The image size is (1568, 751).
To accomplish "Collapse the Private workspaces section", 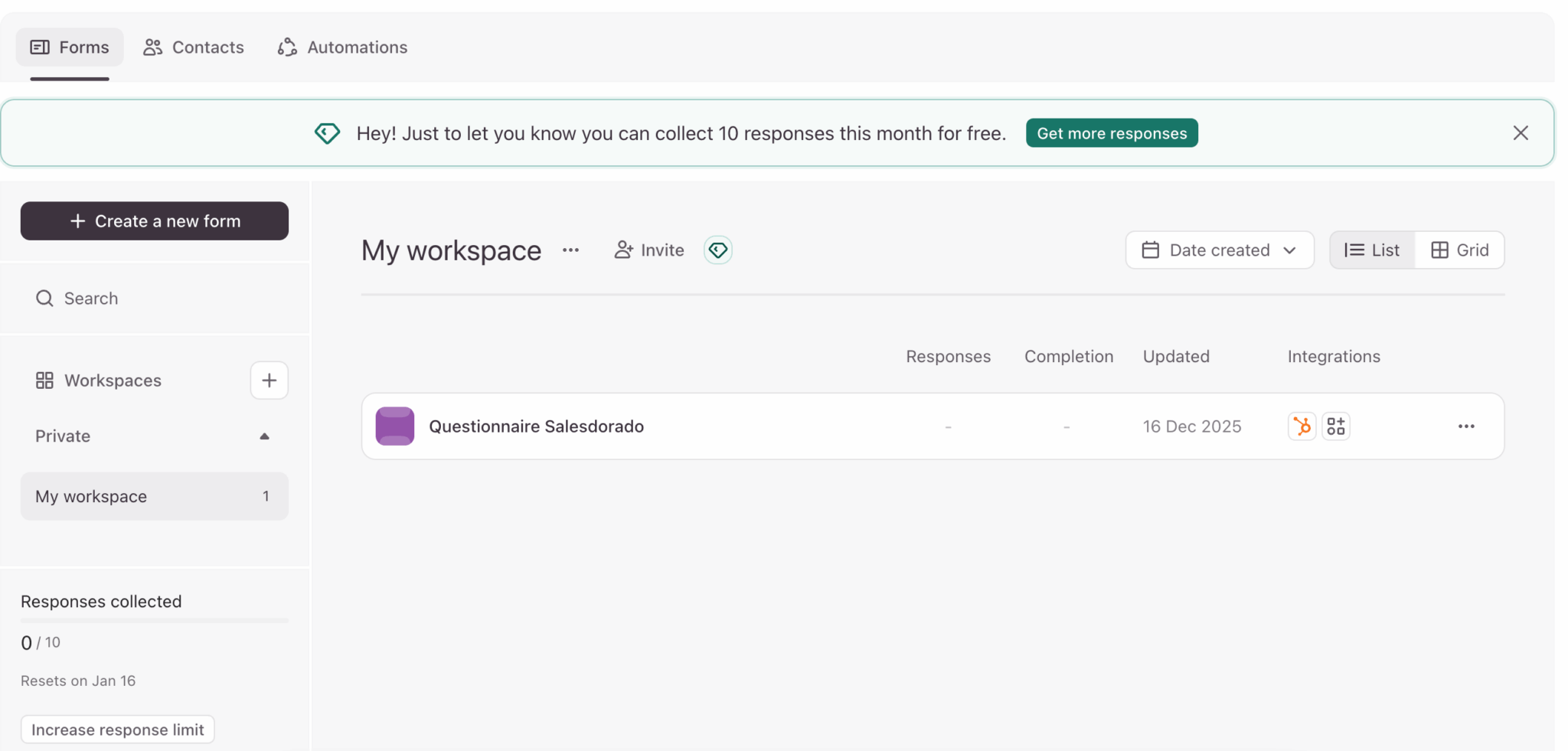I will (264, 436).
